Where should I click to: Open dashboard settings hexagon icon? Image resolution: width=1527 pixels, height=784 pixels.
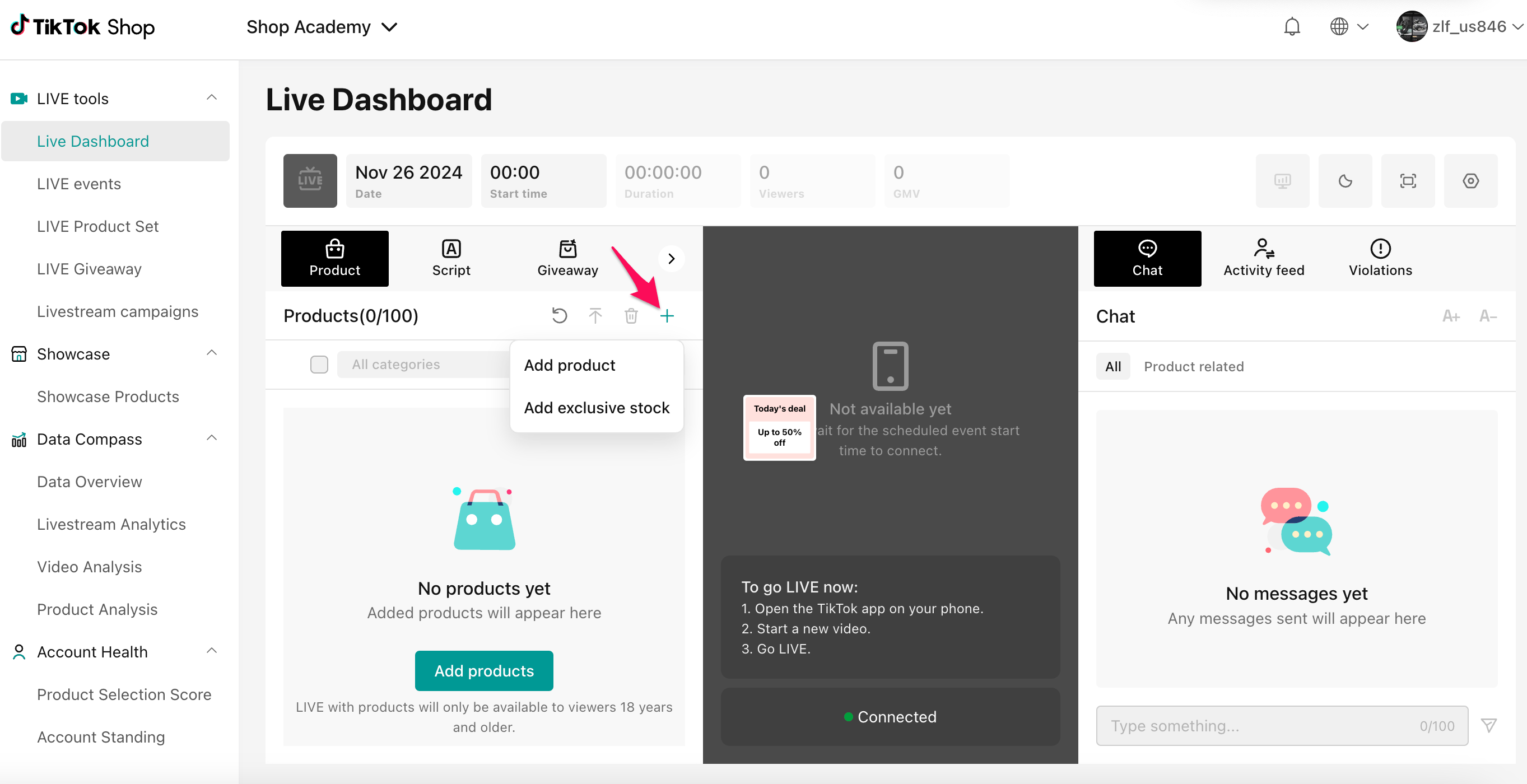pyautogui.click(x=1470, y=181)
